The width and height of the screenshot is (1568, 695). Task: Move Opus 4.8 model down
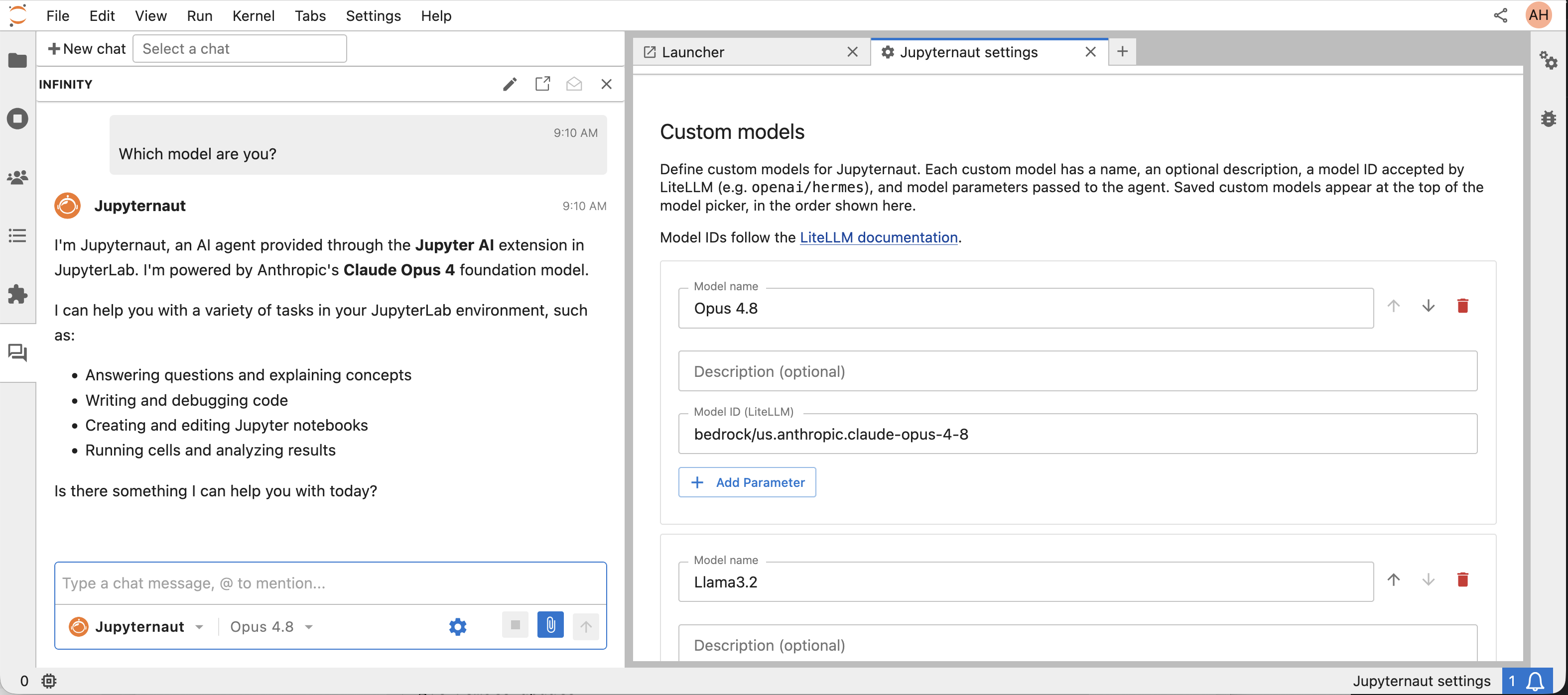click(x=1428, y=306)
